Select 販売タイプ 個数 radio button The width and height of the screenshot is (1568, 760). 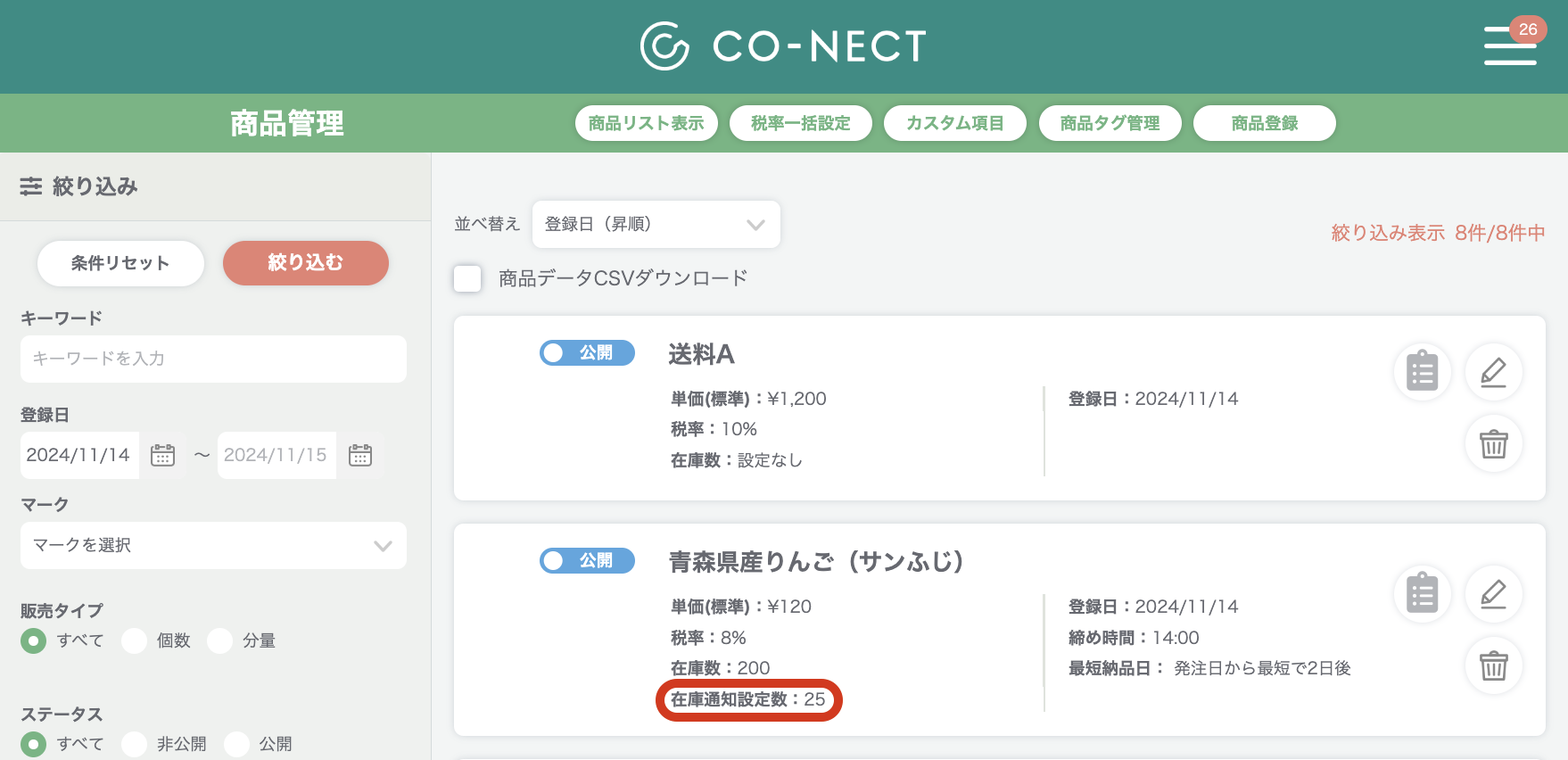(x=134, y=640)
